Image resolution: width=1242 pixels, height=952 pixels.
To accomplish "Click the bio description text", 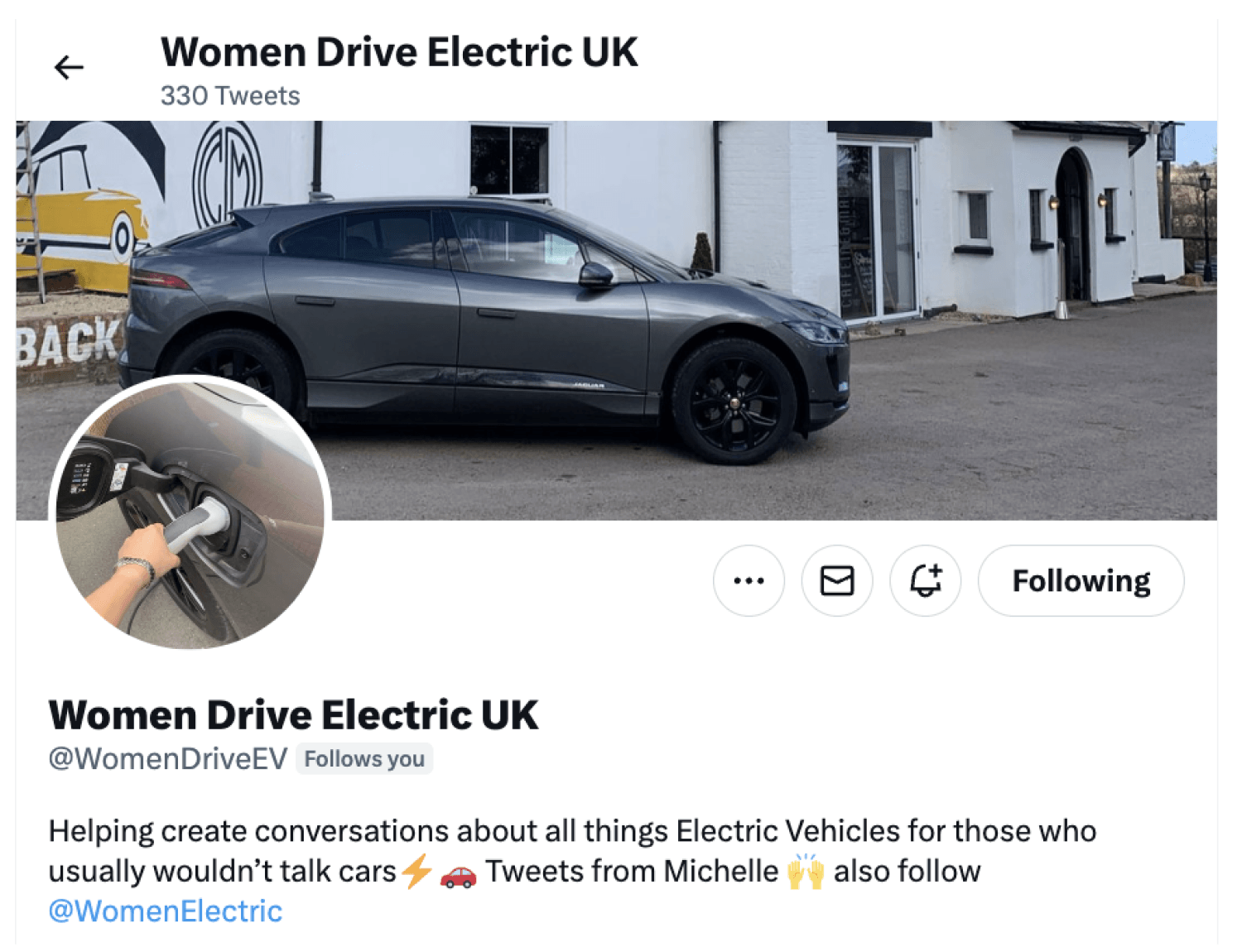I will (x=571, y=830).
